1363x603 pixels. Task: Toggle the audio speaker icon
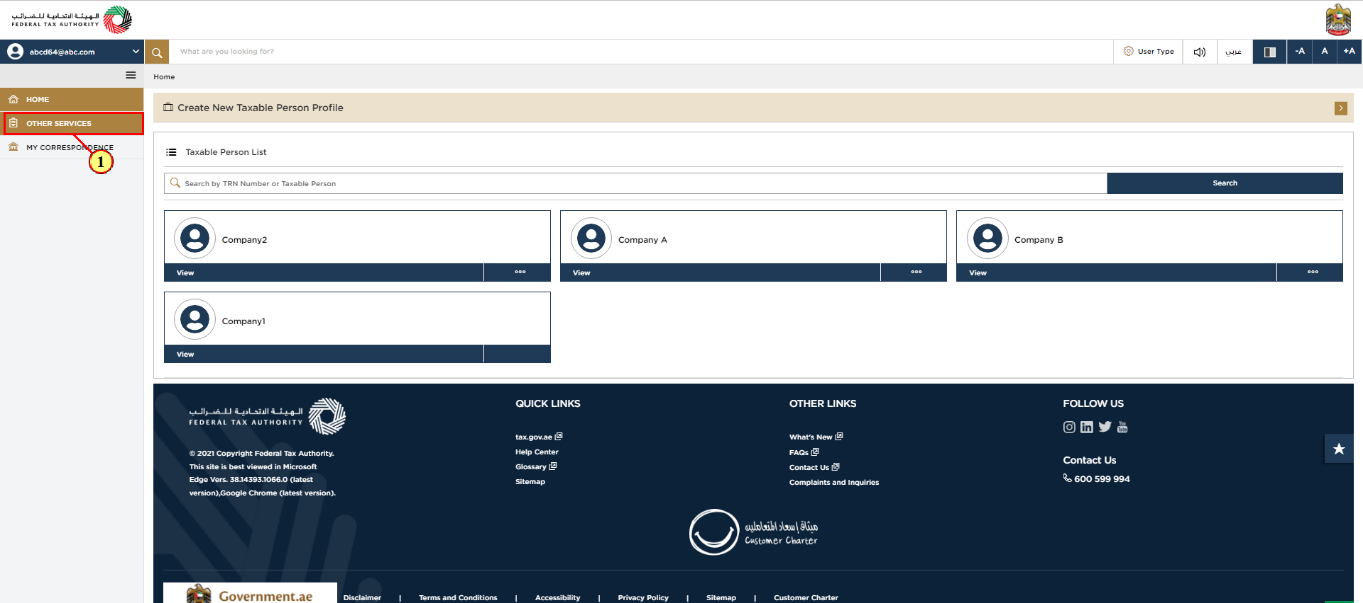(x=1199, y=51)
